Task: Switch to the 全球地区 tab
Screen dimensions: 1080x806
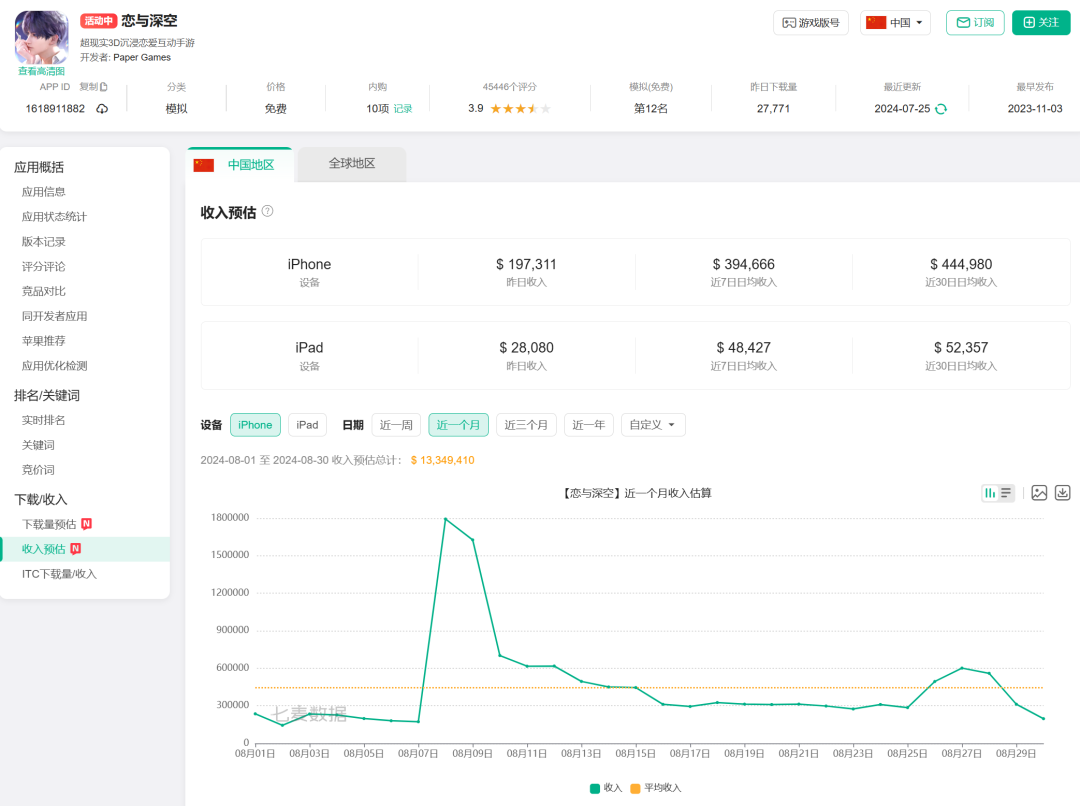Action: click(351, 164)
